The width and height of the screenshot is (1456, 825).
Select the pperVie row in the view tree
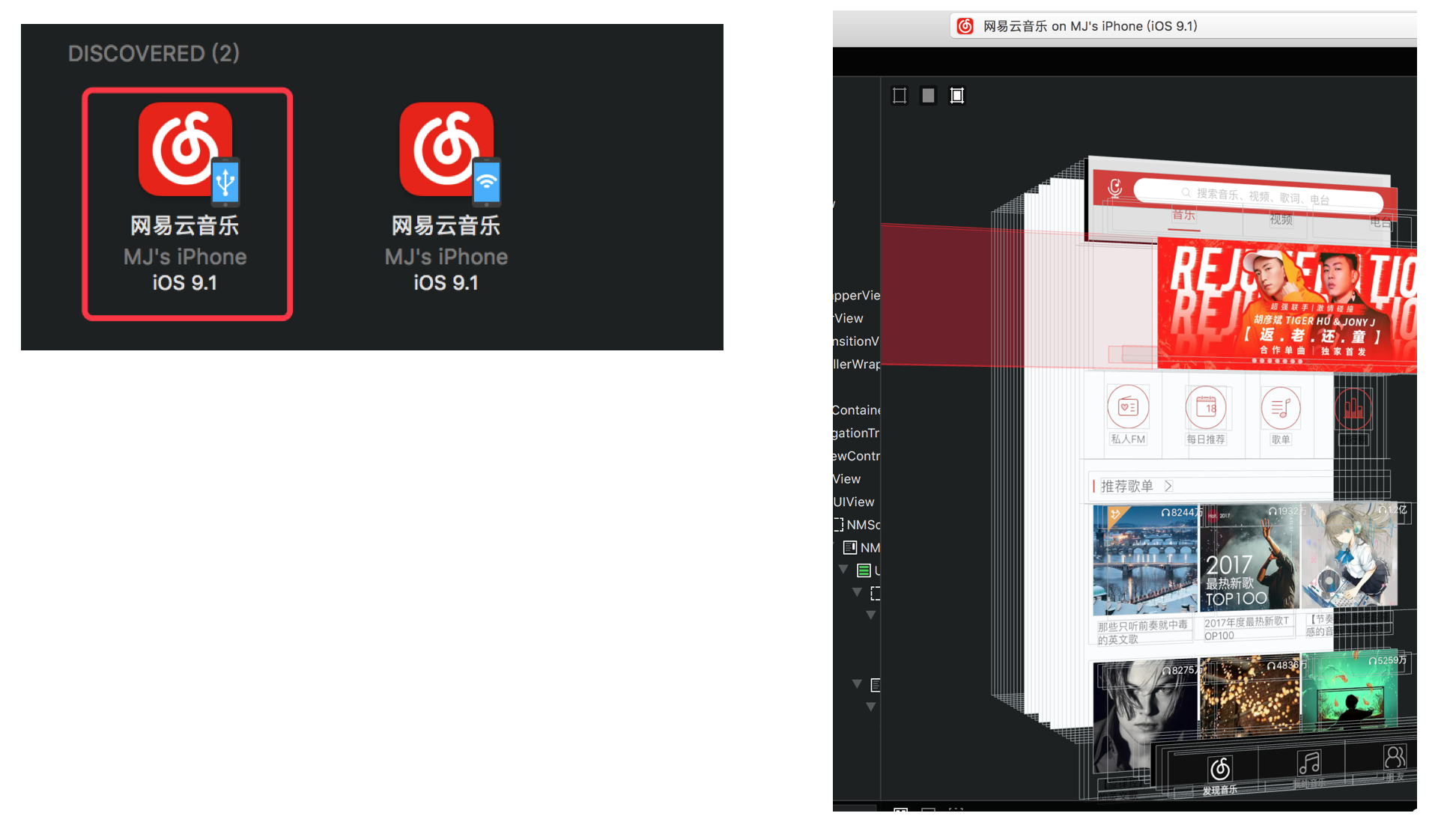coord(857,295)
